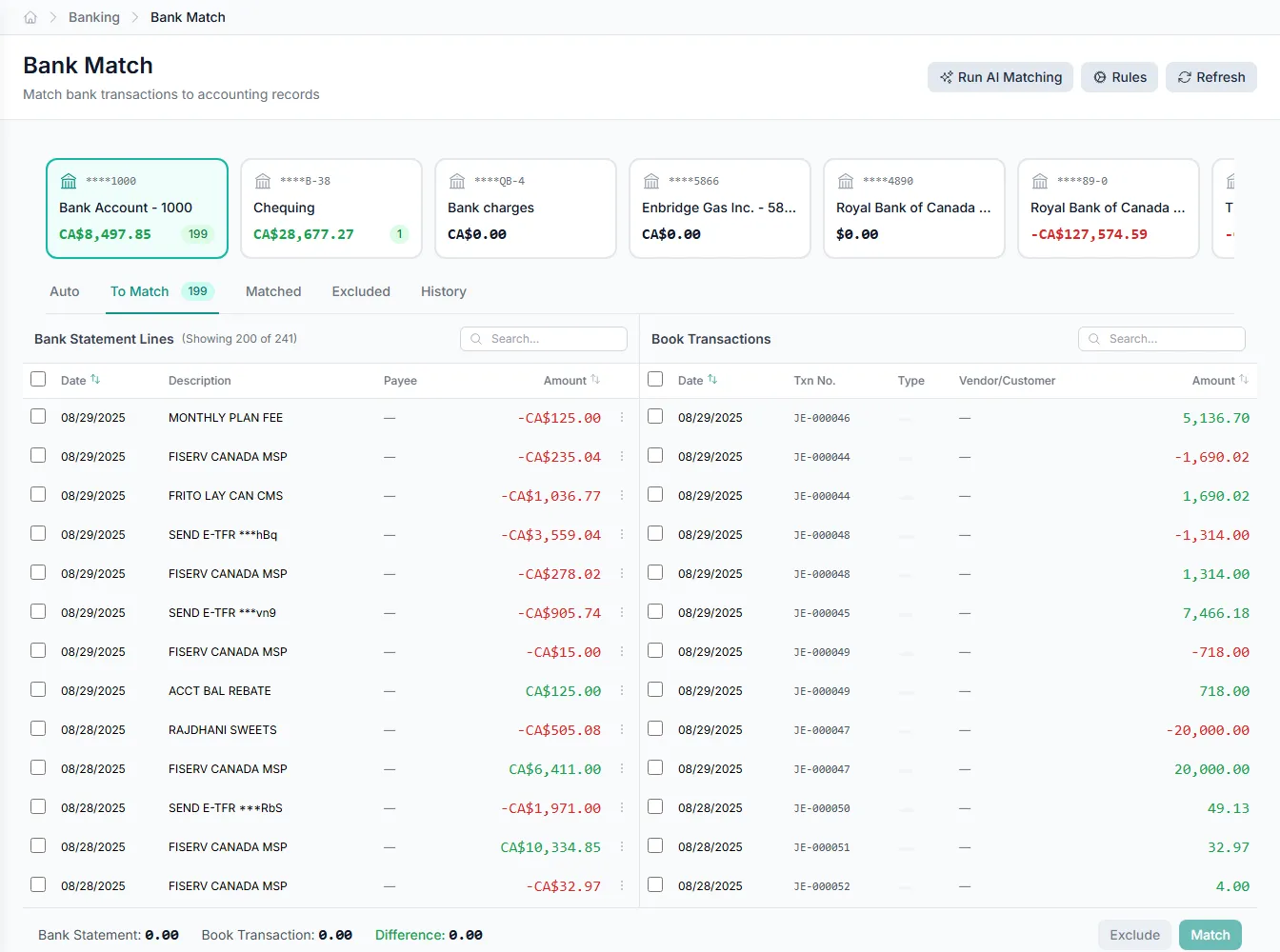Viewport: 1280px width, 952px height.
Task: Check book transaction JE-000045
Action: [x=655, y=611]
